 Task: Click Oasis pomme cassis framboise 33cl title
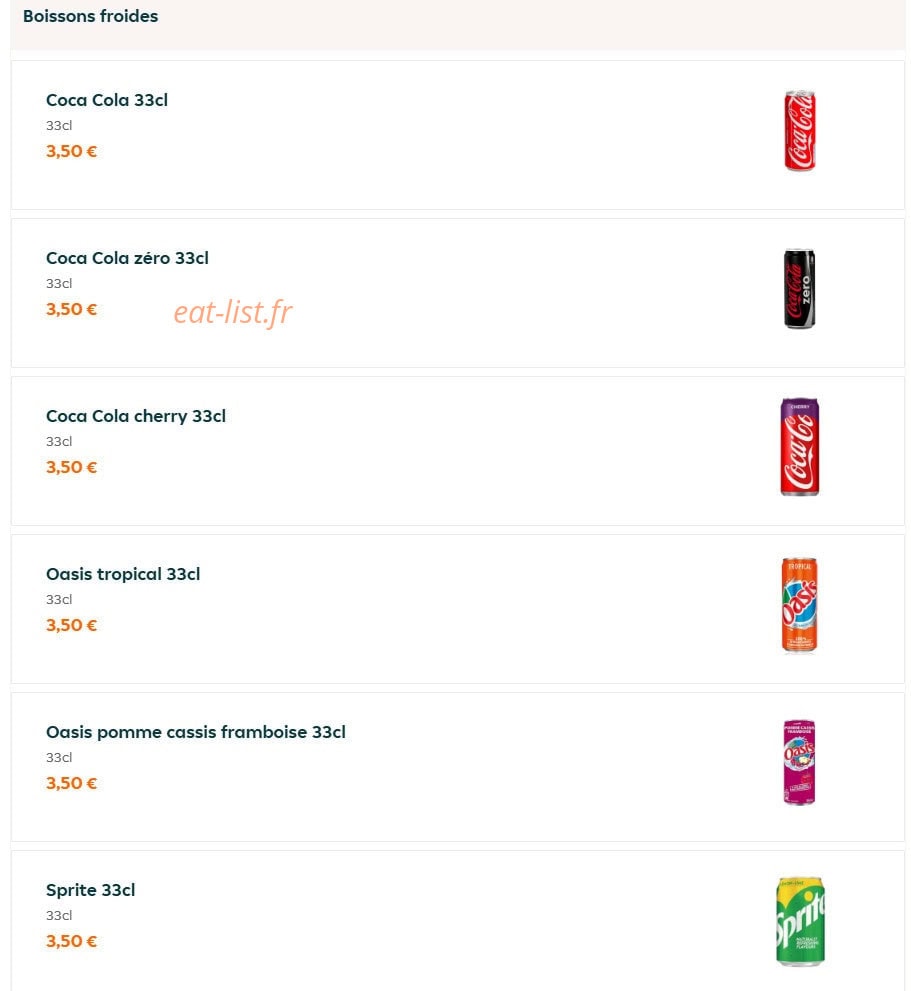[196, 732]
